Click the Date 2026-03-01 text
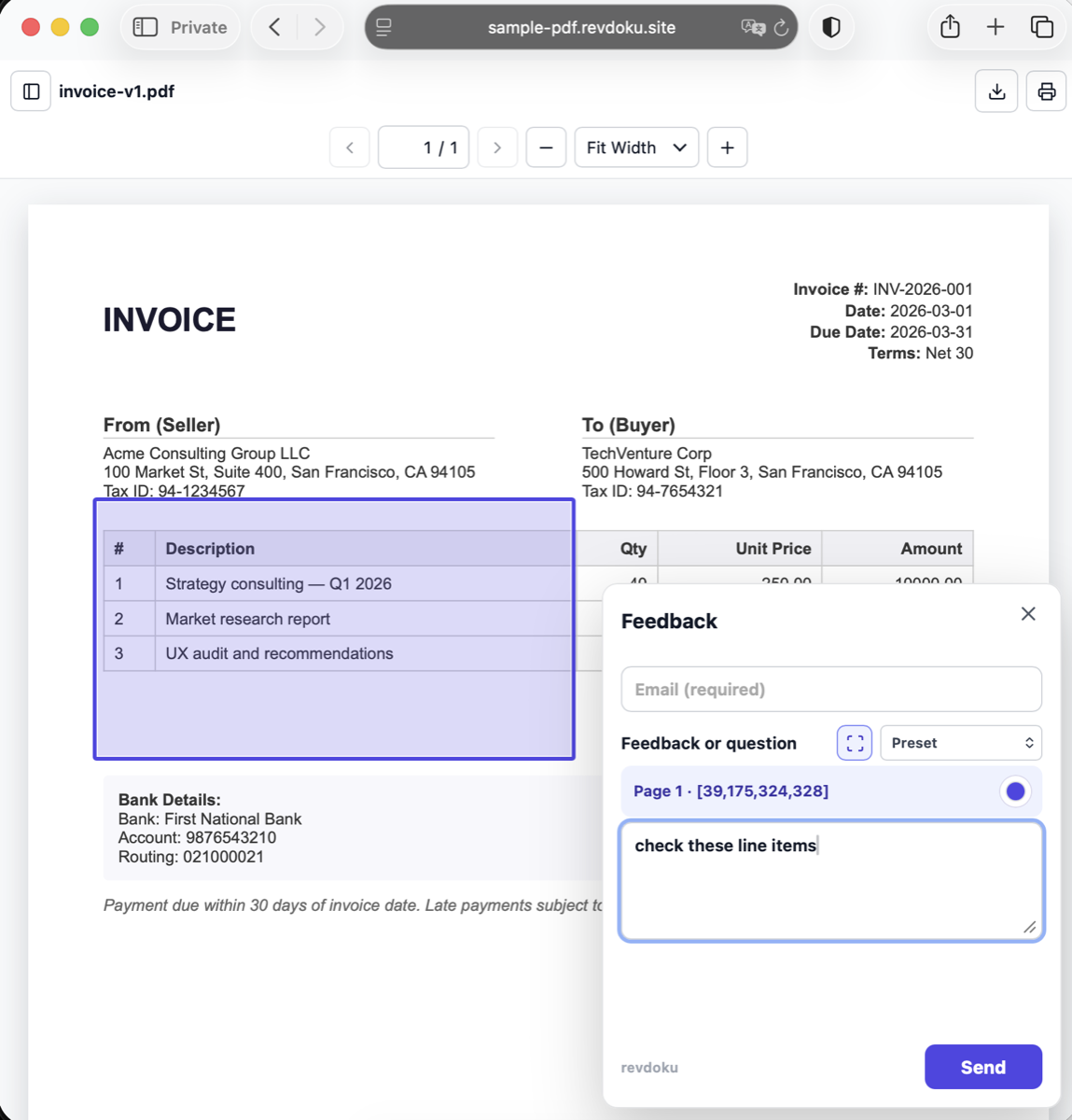1072x1120 pixels. pyautogui.click(x=909, y=311)
